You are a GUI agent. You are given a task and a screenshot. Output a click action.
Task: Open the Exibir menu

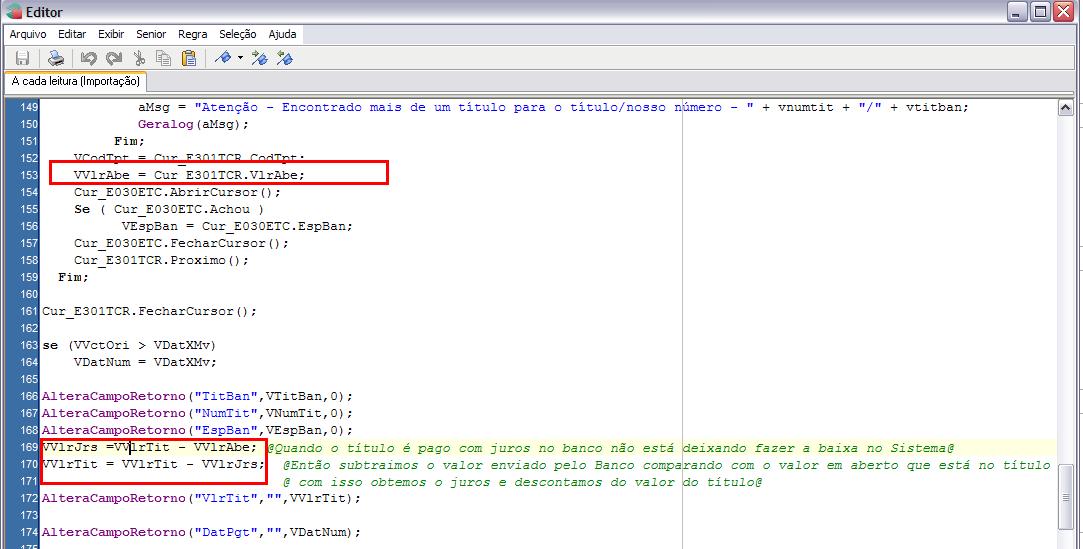coord(111,34)
